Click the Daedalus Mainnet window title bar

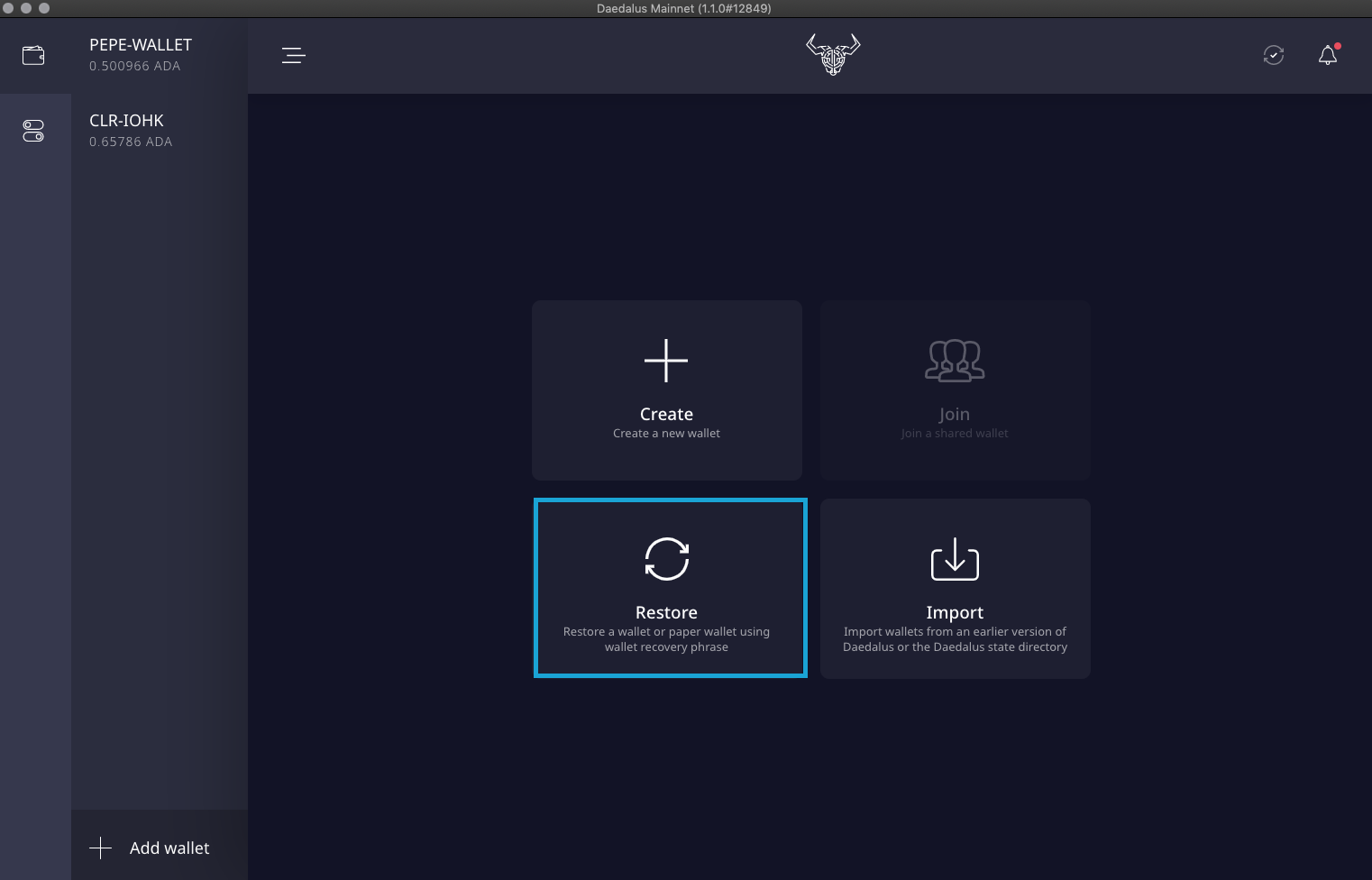click(683, 8)
